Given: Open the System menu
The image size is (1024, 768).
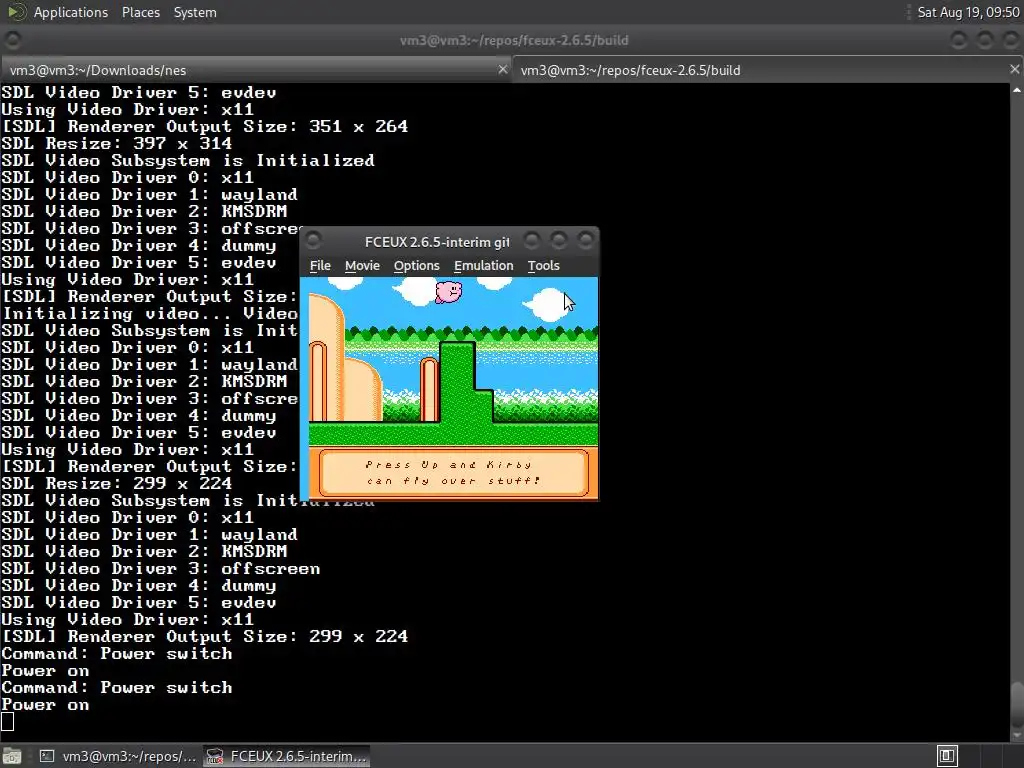Looking at the screenshot, I should [195, 12].
